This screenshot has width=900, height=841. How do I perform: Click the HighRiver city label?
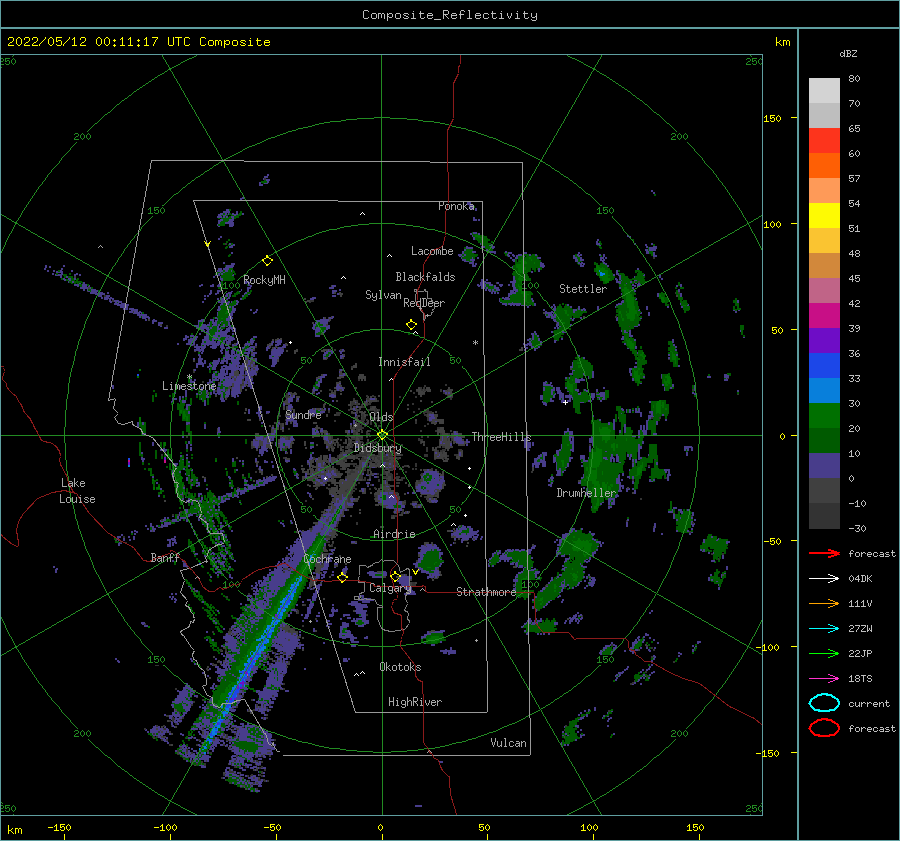click(415, 702)
